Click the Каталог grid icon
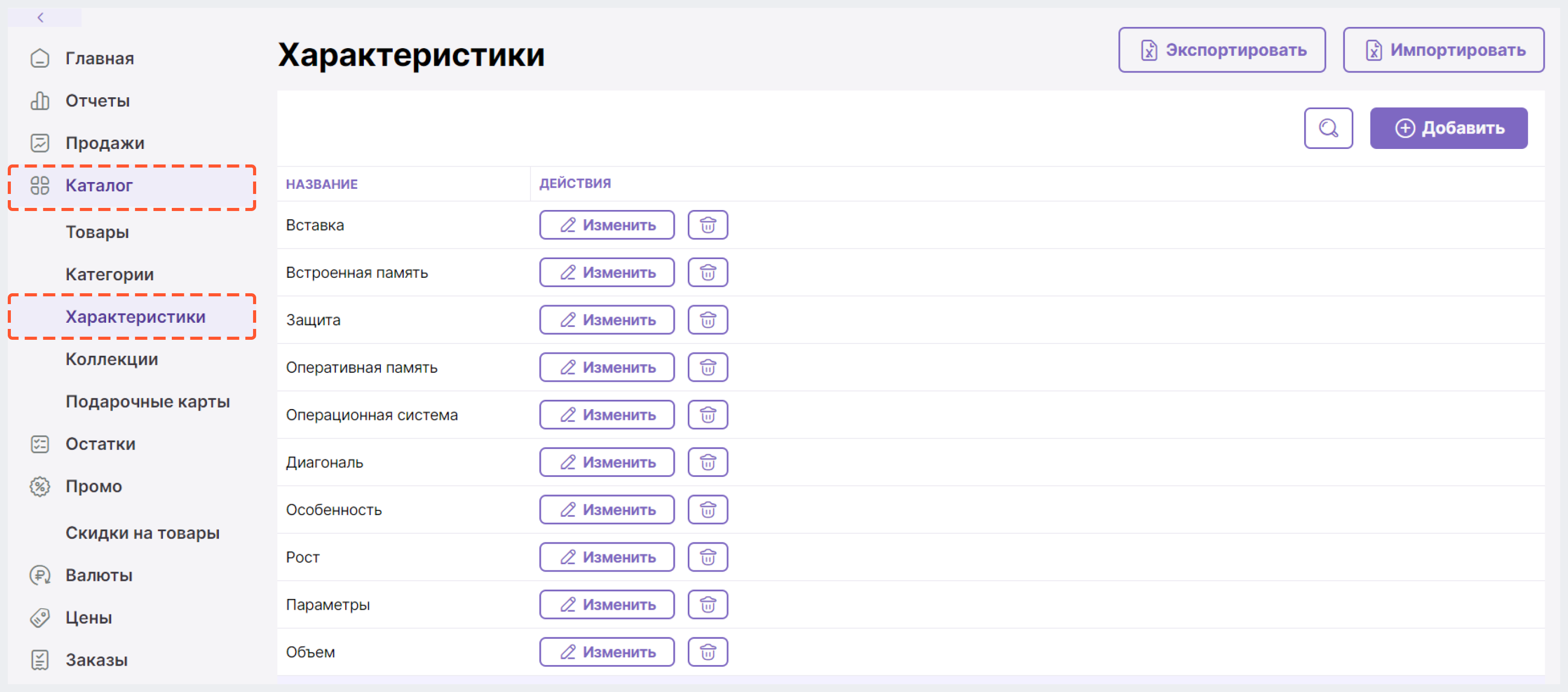The image size is (1568, 692). coord(39,186)
